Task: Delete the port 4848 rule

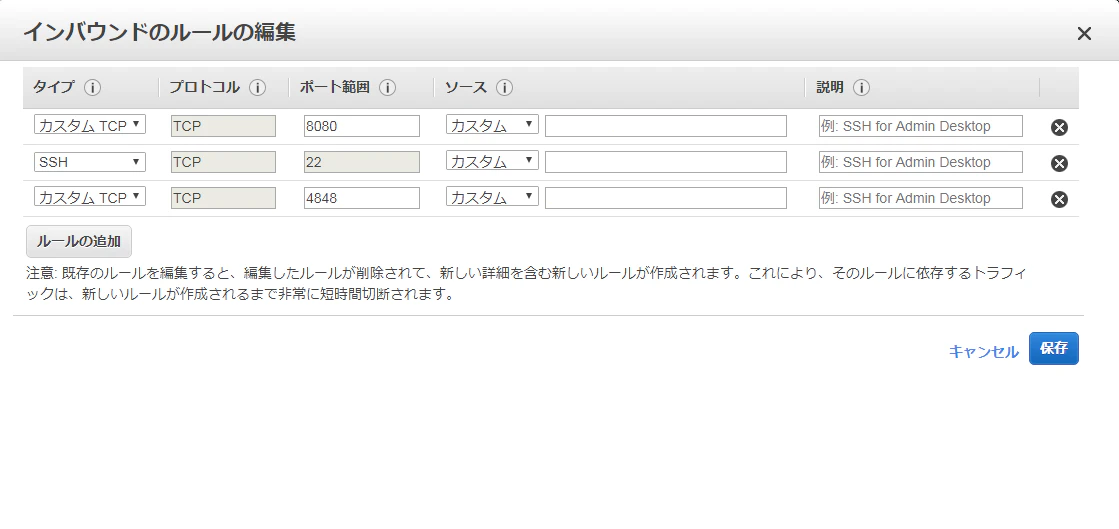Action: point(1059,199)
